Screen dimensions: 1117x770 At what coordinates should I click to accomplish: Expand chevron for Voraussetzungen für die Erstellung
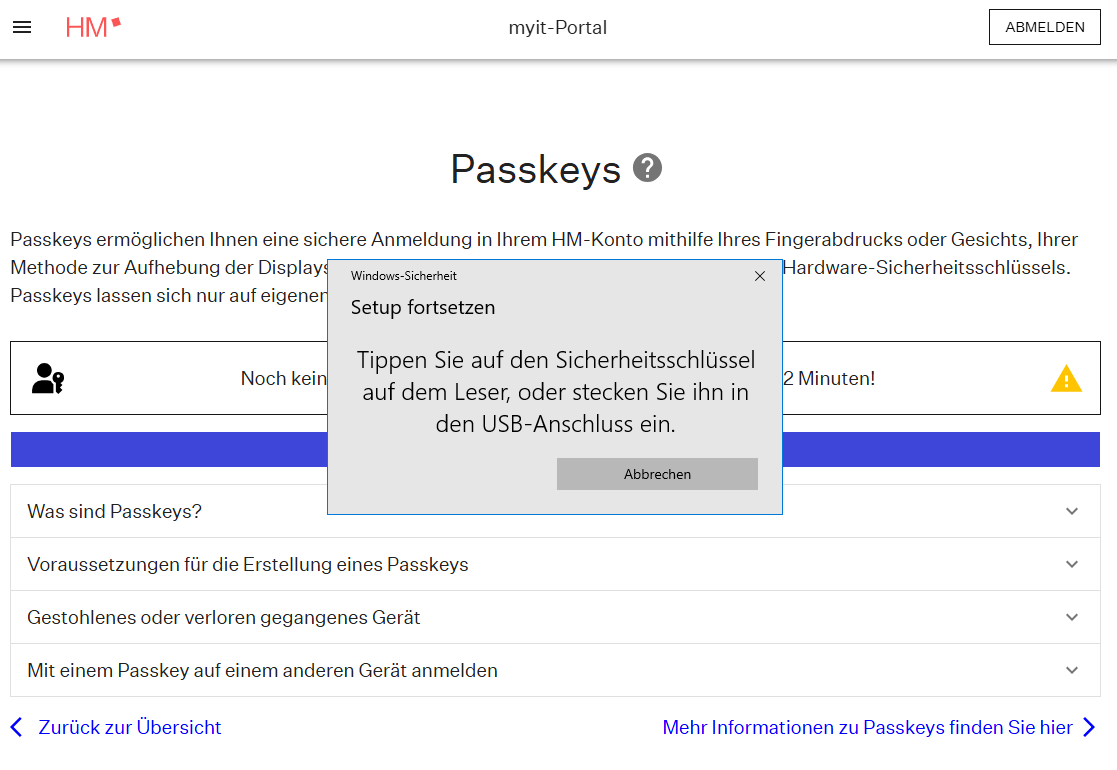(x=1072, y=564)
